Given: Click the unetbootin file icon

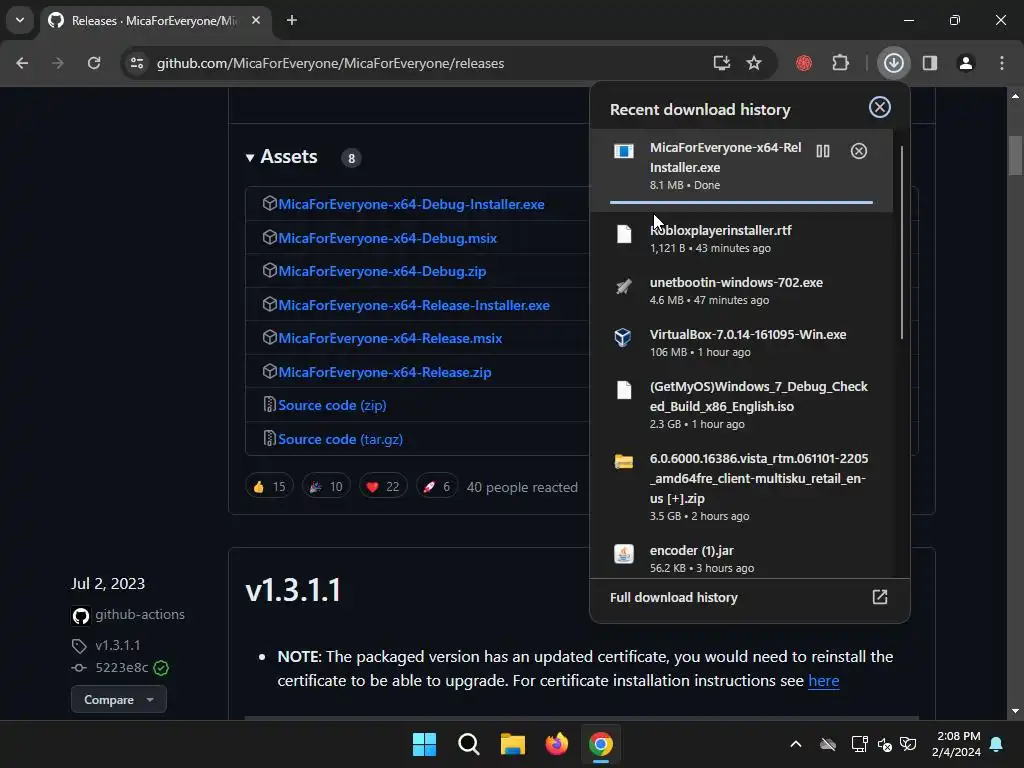Looking at the screenshot, I should point(623,286).
